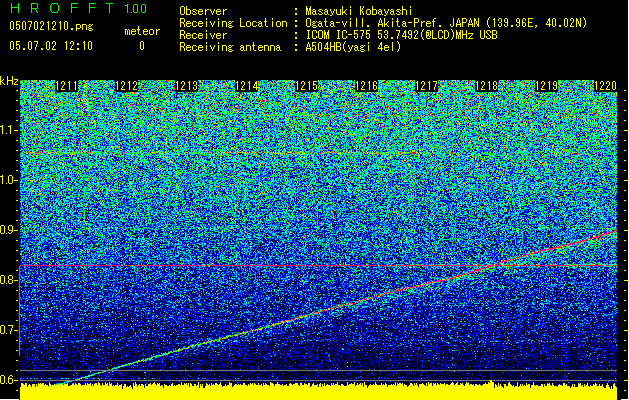The image size is (629, 400).
Task: Click the 0.9 frequency axis label
Action: [9, 230]
